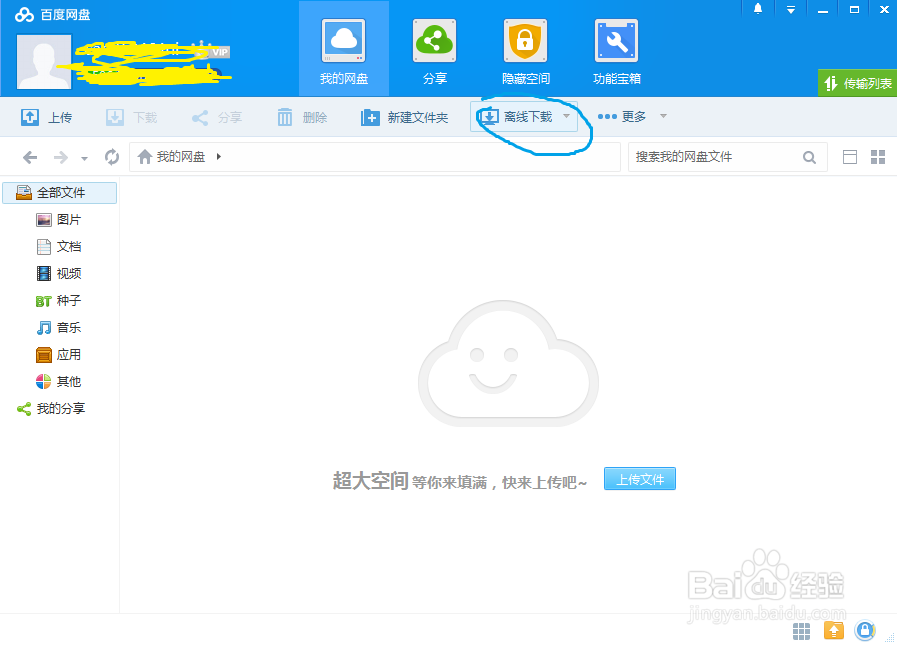Viewport: 897px width, 645px height.
Task: Open 我的分享 in sidebar
Action: click(x=51, y=409)
